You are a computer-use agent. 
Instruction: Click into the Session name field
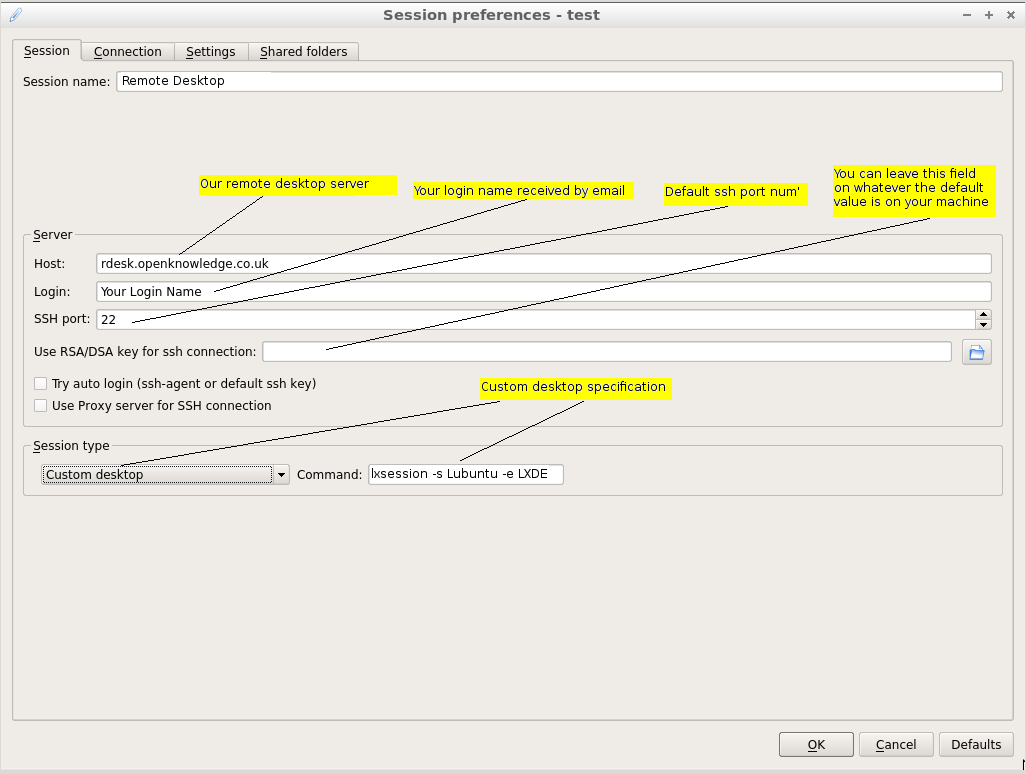pos(559,81)
